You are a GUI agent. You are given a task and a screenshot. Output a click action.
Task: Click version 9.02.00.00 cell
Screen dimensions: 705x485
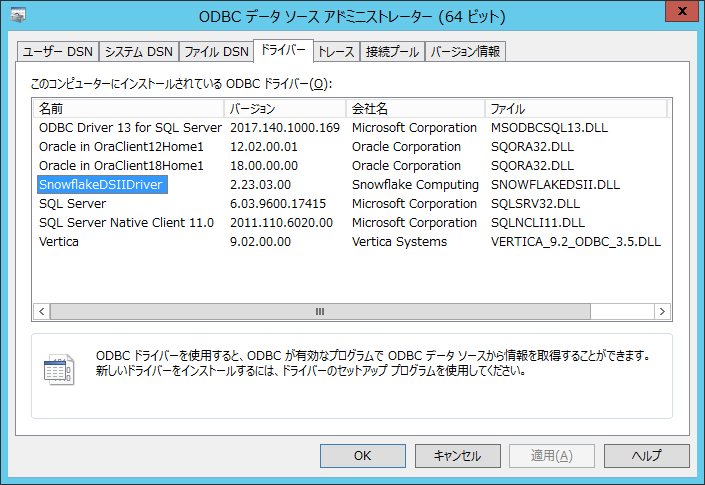260,241
